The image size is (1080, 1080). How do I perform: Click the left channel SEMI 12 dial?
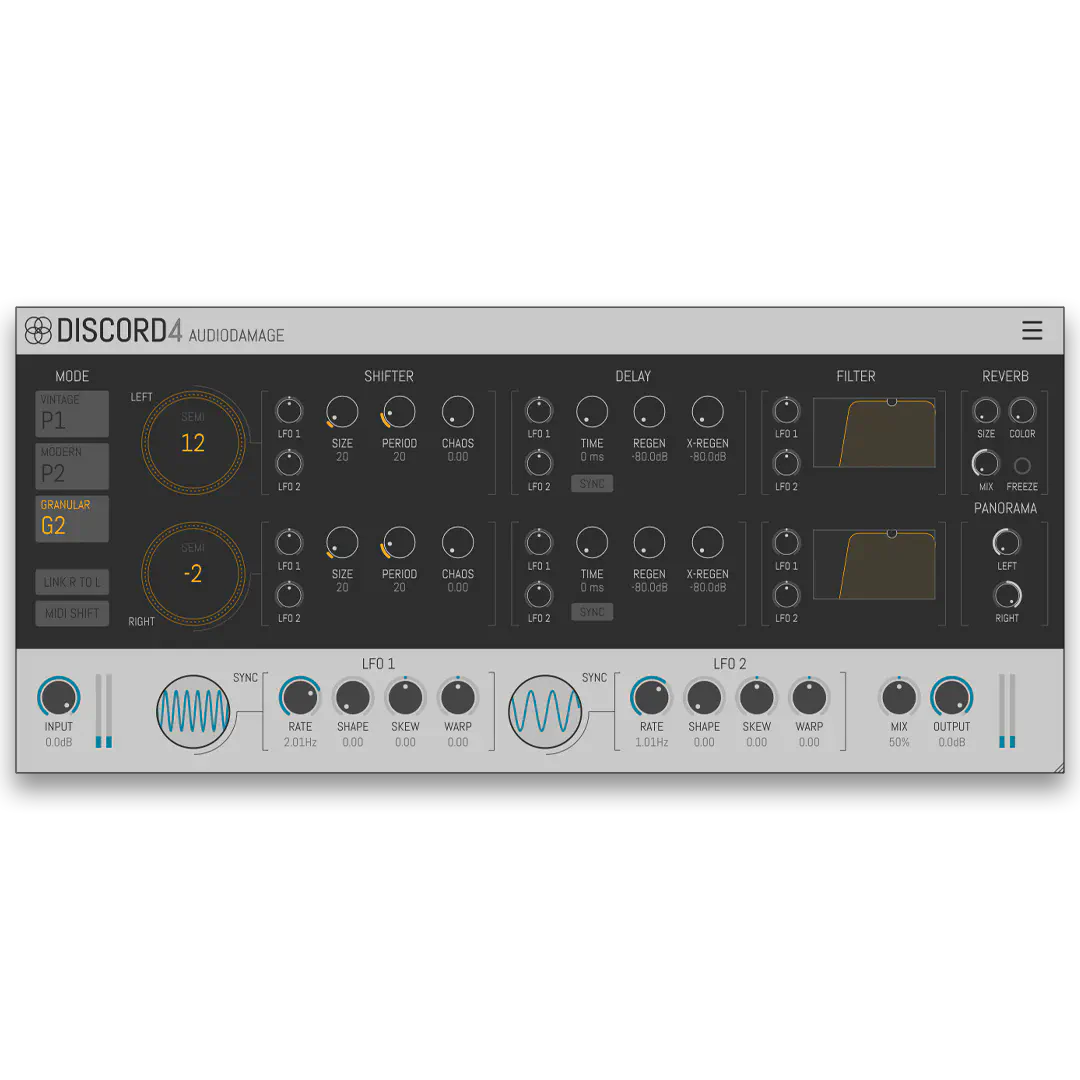[193, 442]
